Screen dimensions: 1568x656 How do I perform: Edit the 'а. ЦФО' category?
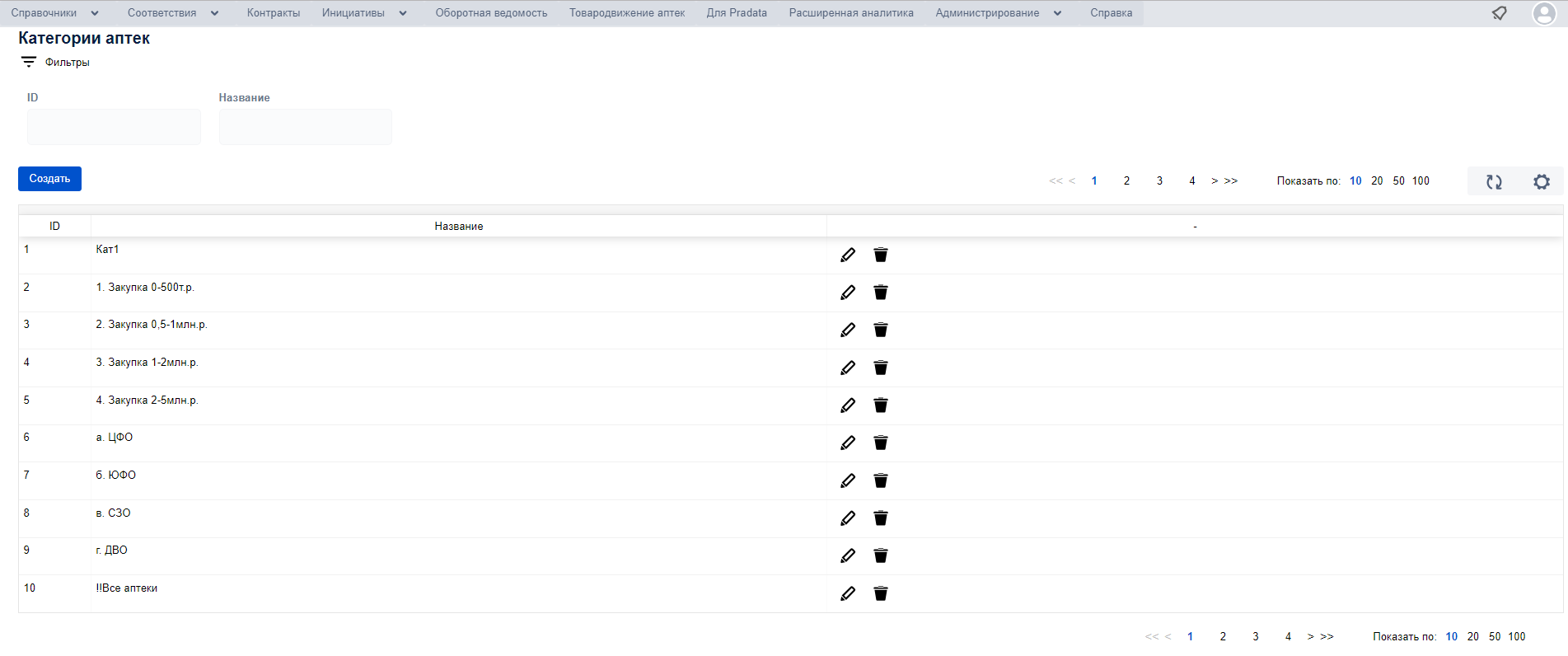848,443
